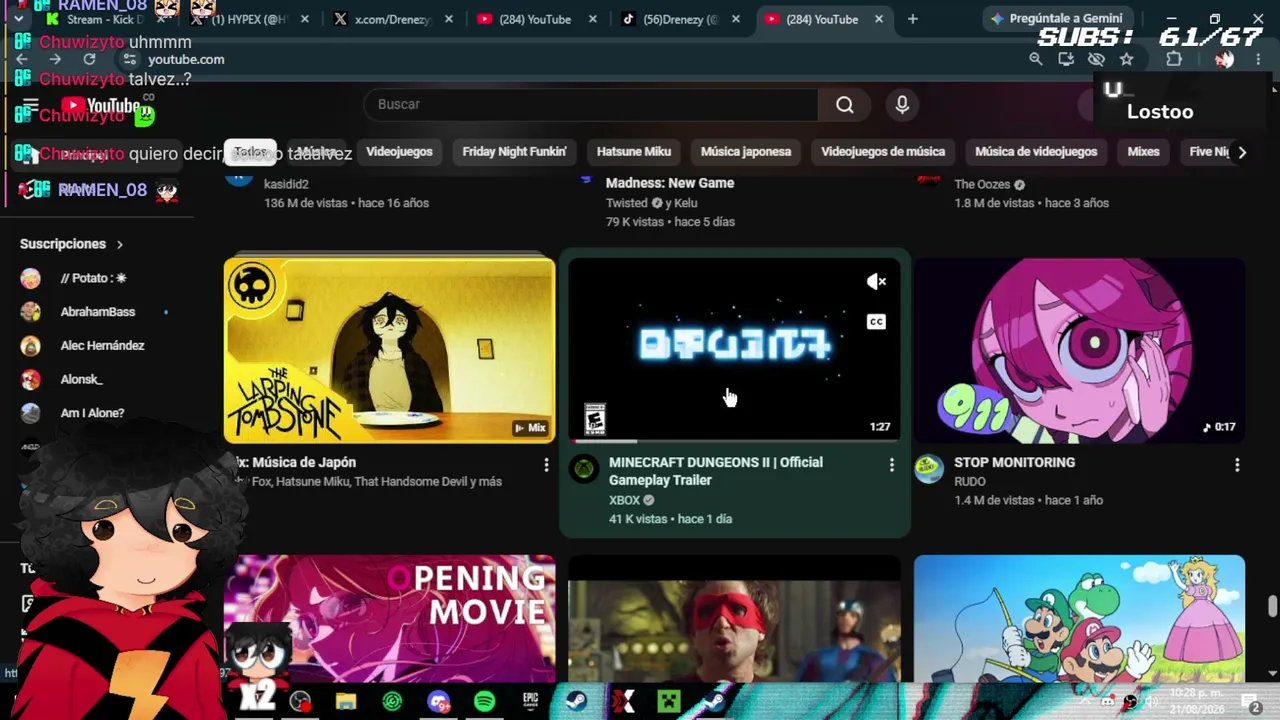Expand the Suscripciones section
The width and height of the screenshot is (1280, 720).
(x=72, y=244)
